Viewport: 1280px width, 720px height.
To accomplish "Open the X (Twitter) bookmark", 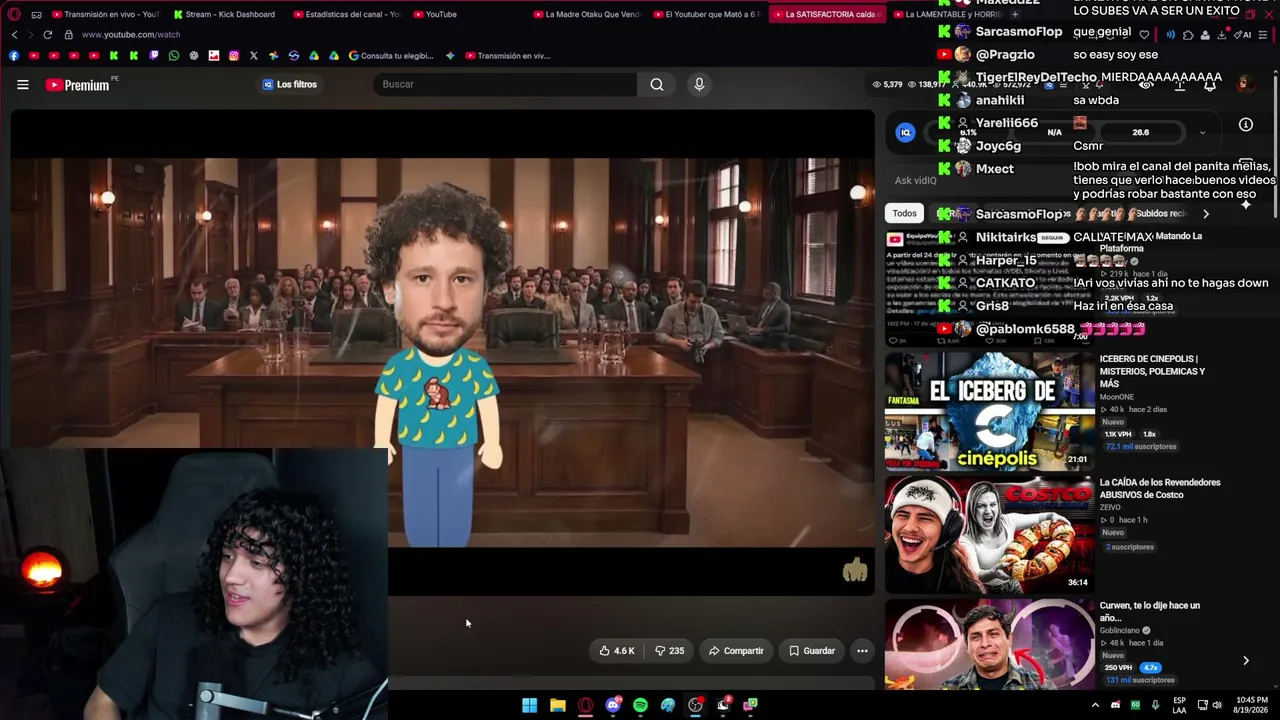I will pyautogui.click(x=253, y=56).
